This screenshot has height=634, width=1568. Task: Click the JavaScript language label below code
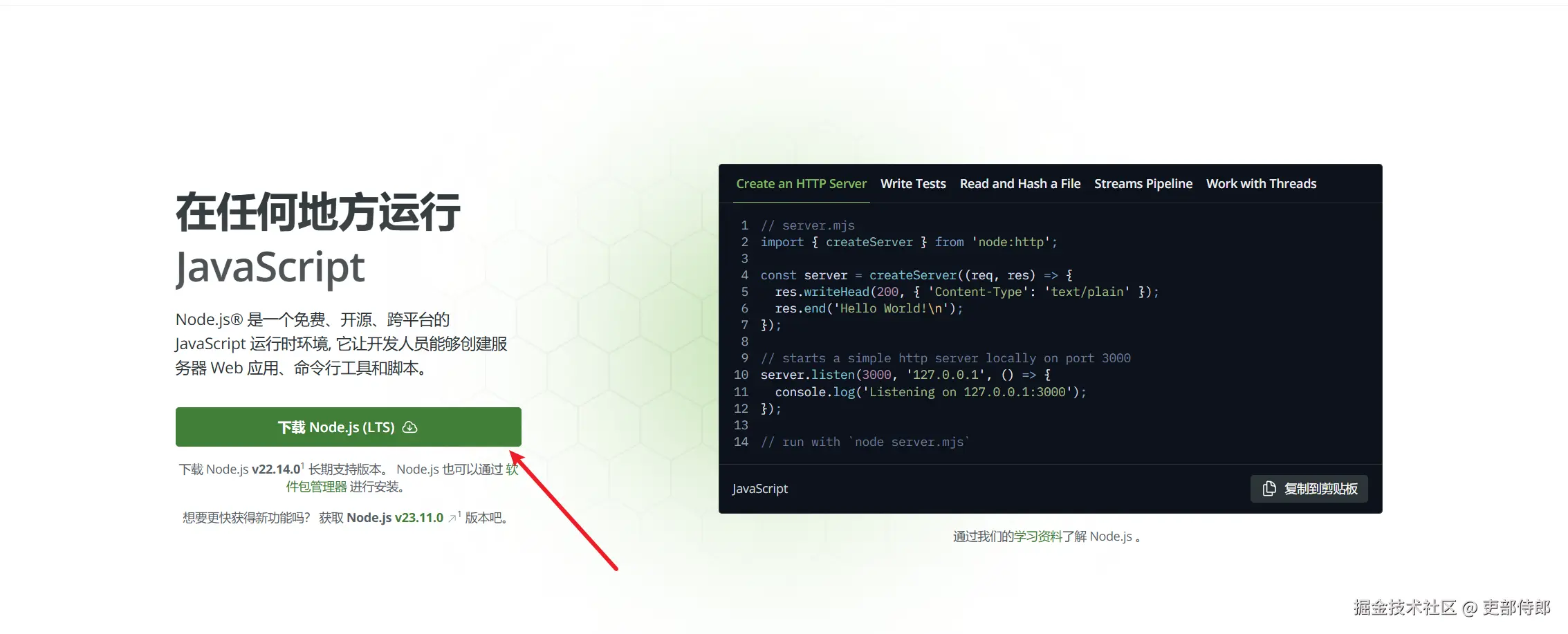(760, 489)
